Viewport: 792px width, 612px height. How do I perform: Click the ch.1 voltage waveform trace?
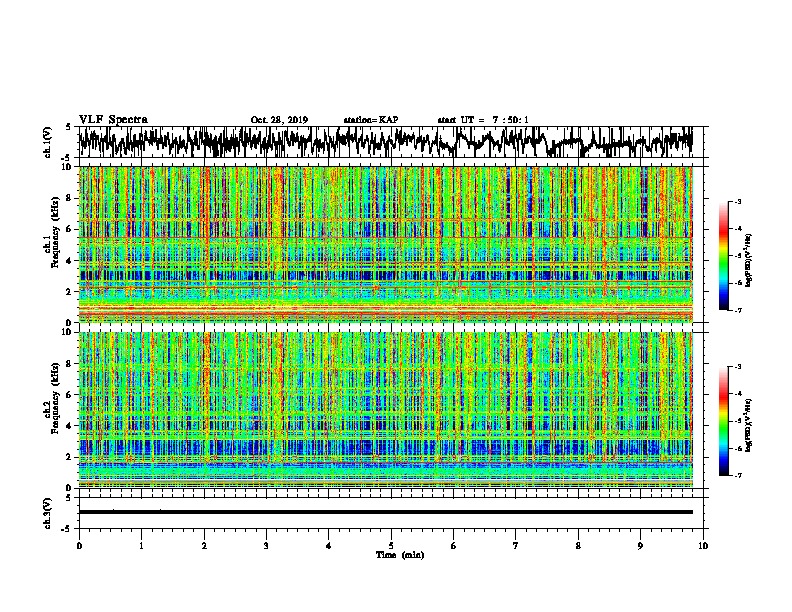386,142
